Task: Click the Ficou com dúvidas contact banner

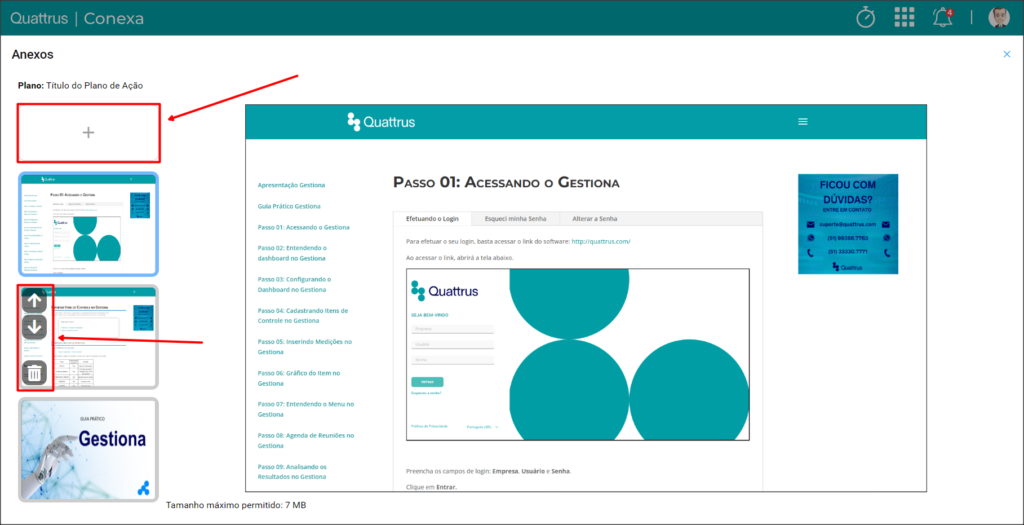Action: pos(848,224)
